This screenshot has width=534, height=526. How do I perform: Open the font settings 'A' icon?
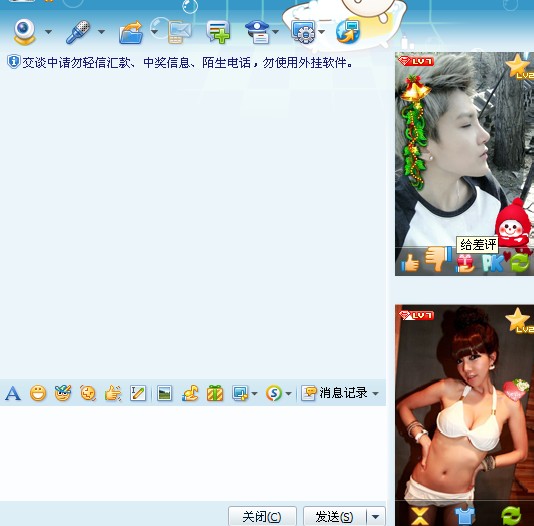(x=13, y=394)
